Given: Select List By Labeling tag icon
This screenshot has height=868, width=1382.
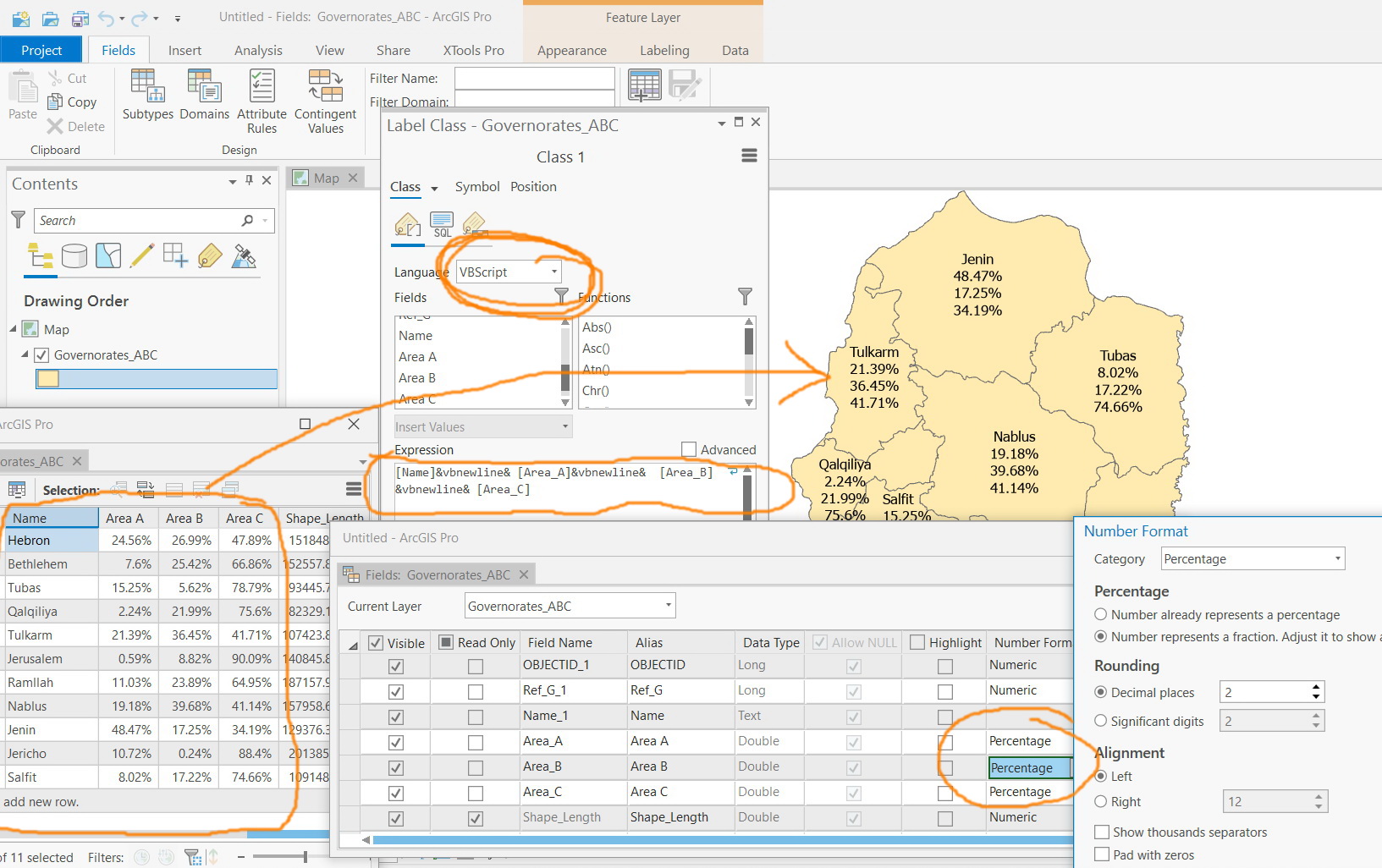Looking at the screenshot, I should point(209,255).
